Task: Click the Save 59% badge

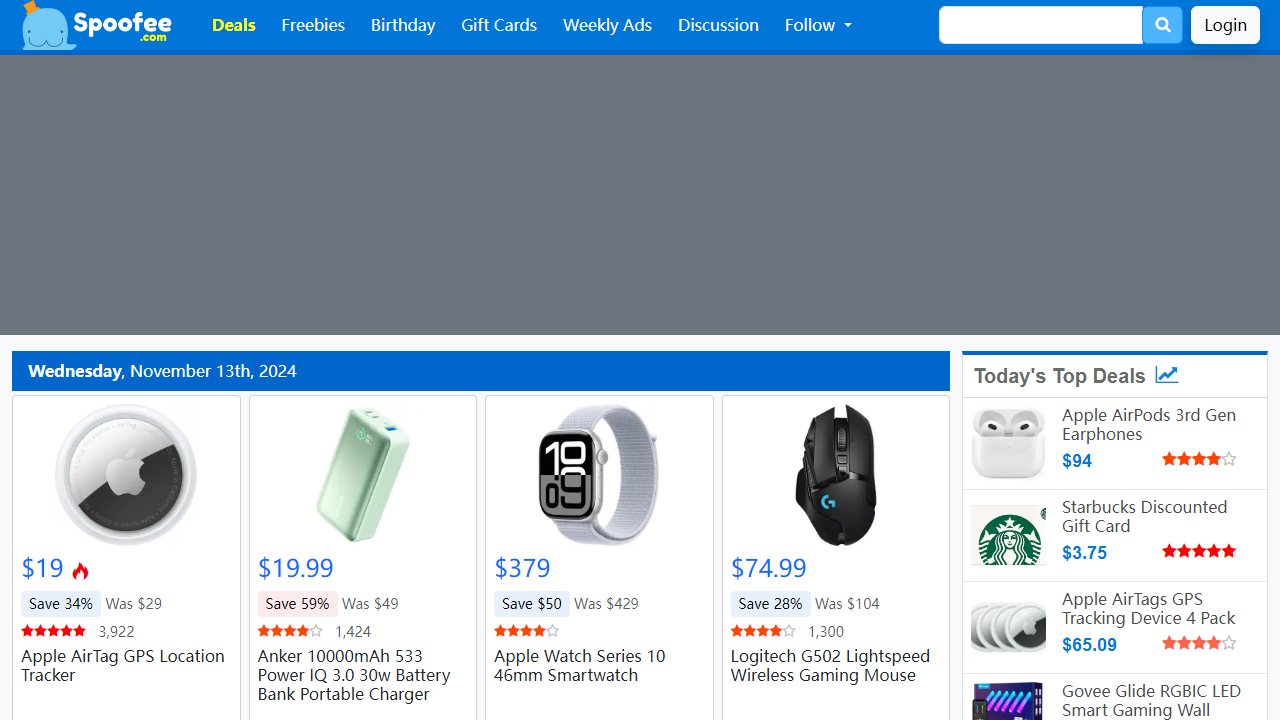Action: tap(297, 604)
